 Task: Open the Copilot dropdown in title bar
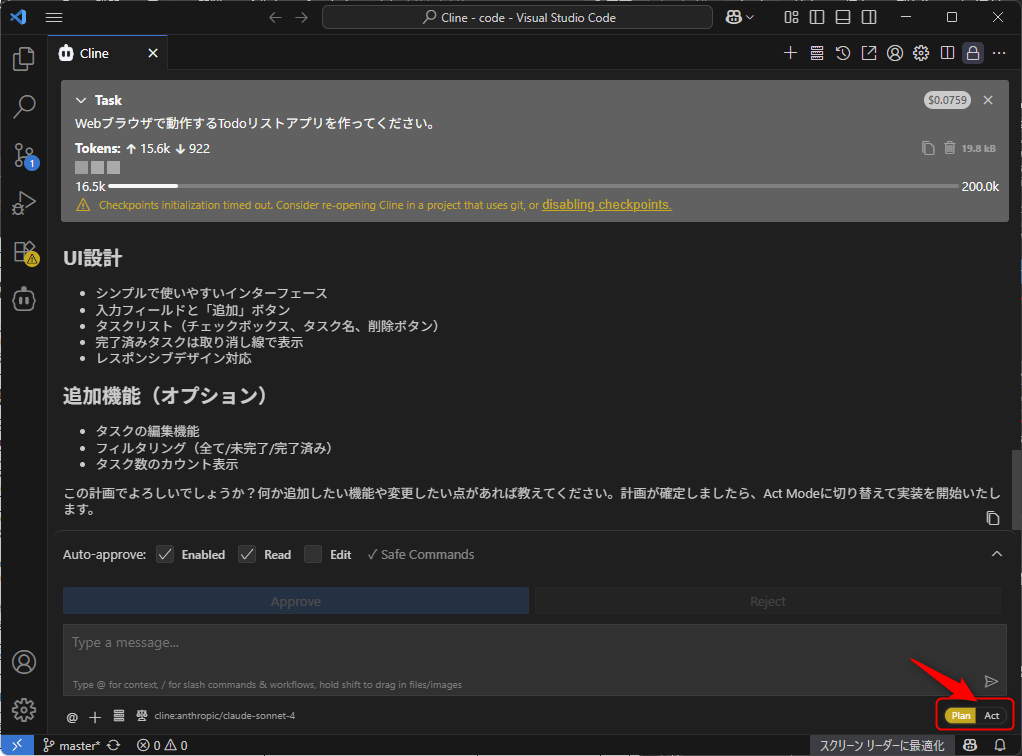[x=740, y=17]
